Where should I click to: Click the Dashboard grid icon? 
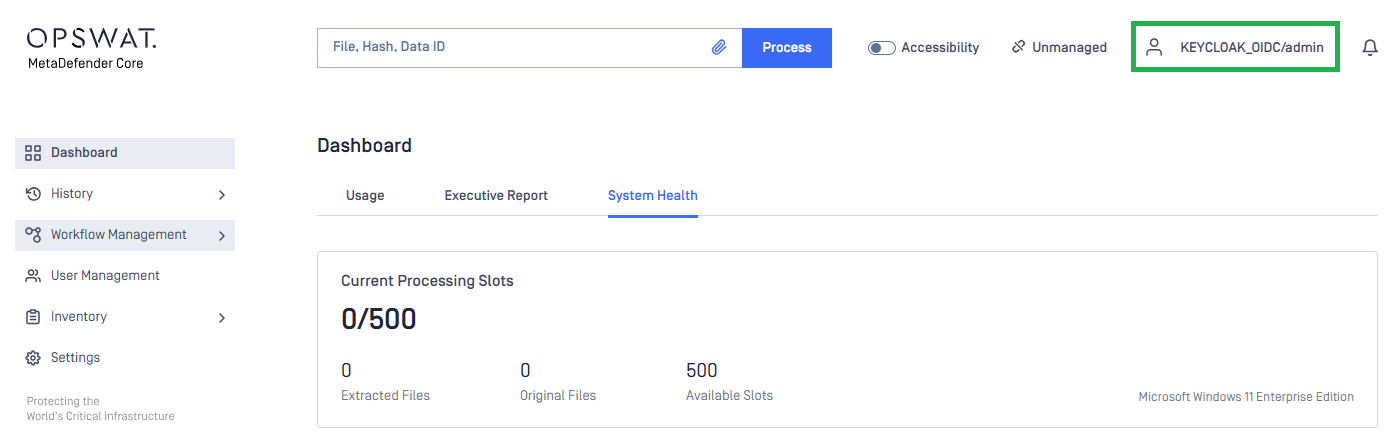coord(33,153)
